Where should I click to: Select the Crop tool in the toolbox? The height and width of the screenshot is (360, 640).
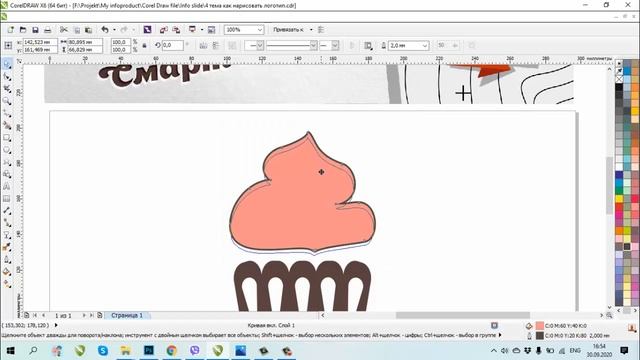point(7,89)
